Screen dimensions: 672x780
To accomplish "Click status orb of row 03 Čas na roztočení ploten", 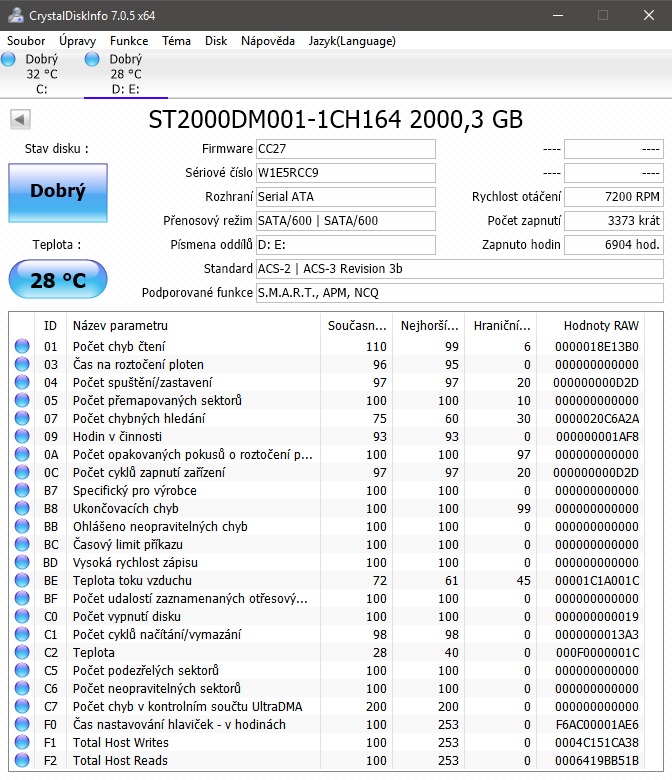I will [22, 364].
